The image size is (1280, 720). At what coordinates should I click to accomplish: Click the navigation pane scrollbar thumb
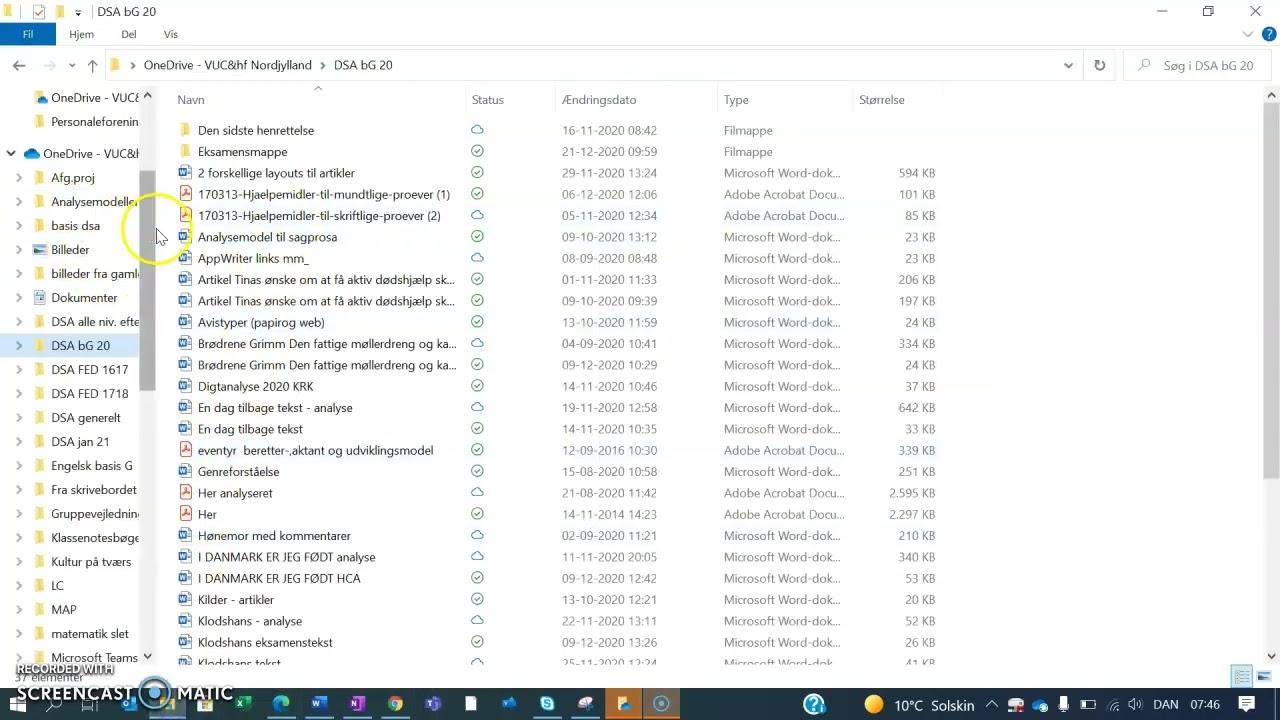point(148,280)
